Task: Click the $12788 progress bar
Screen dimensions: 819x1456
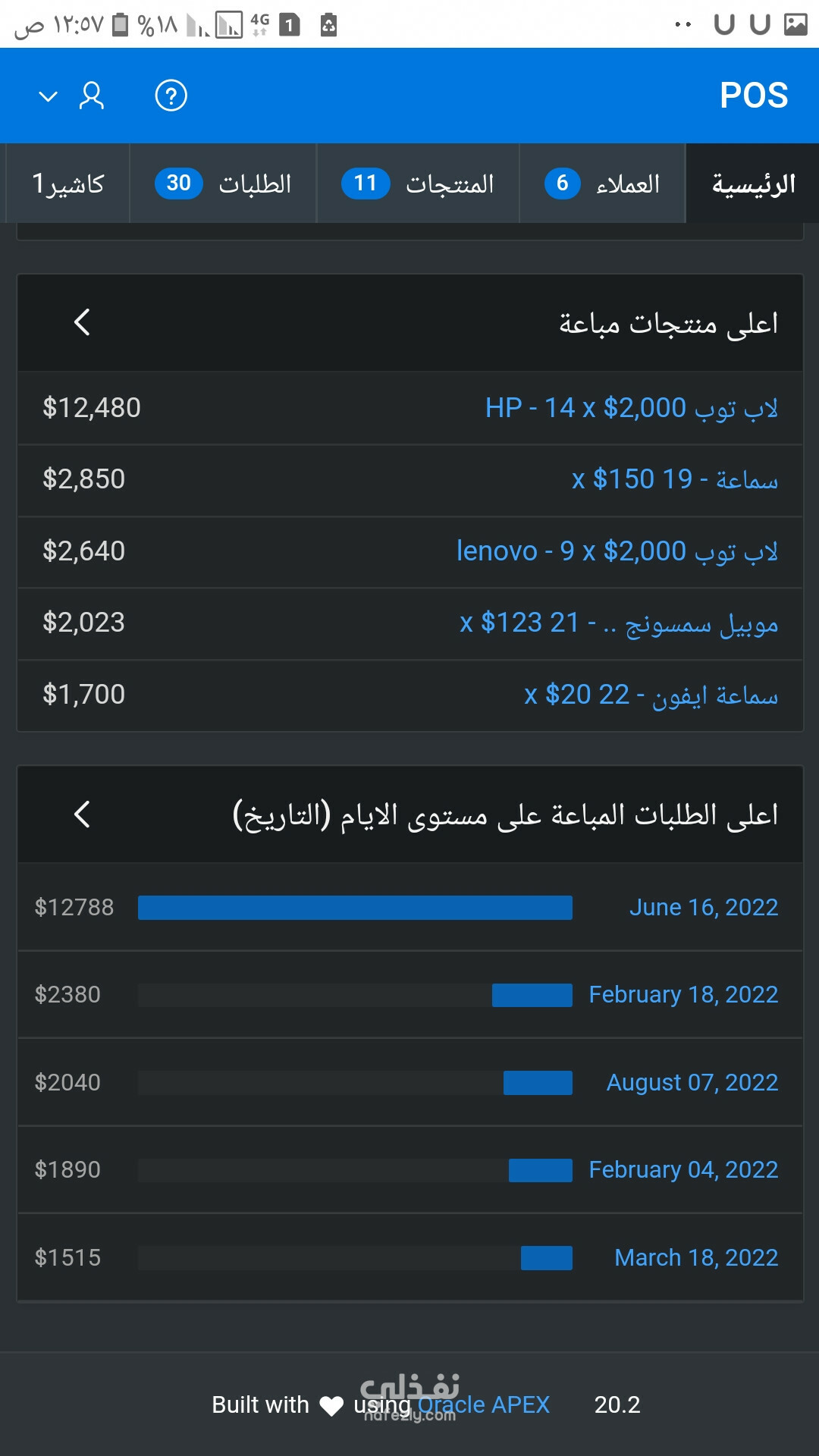Action: (355, 908)
